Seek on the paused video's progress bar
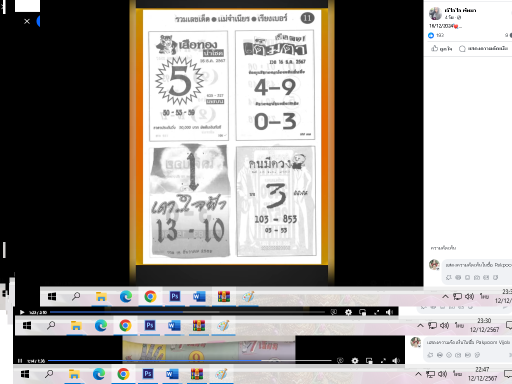Image resolution: width=512 pixels, height=384 pixels. coord(187,312)
